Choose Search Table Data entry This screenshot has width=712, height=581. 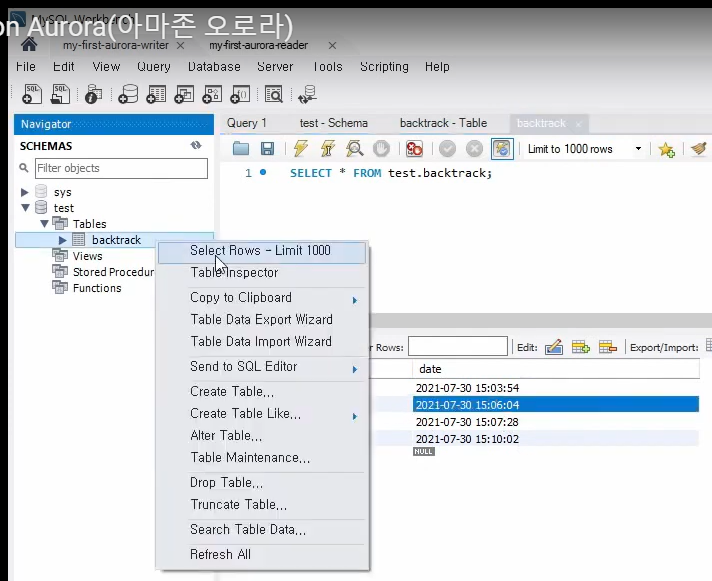pos(262,530)
